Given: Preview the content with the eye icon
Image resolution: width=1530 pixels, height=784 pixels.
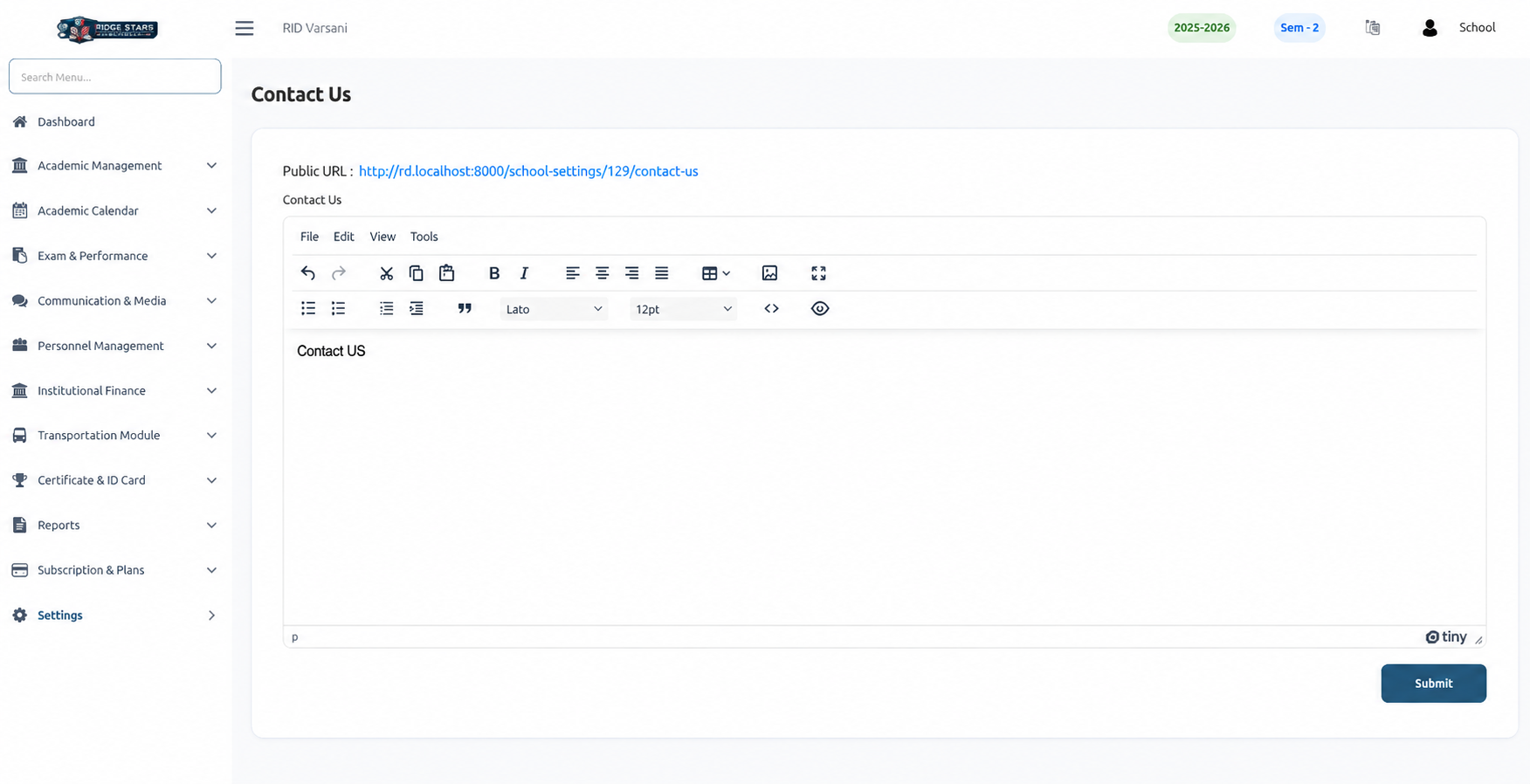Looking at the screenshot, I should coord(819,308).
